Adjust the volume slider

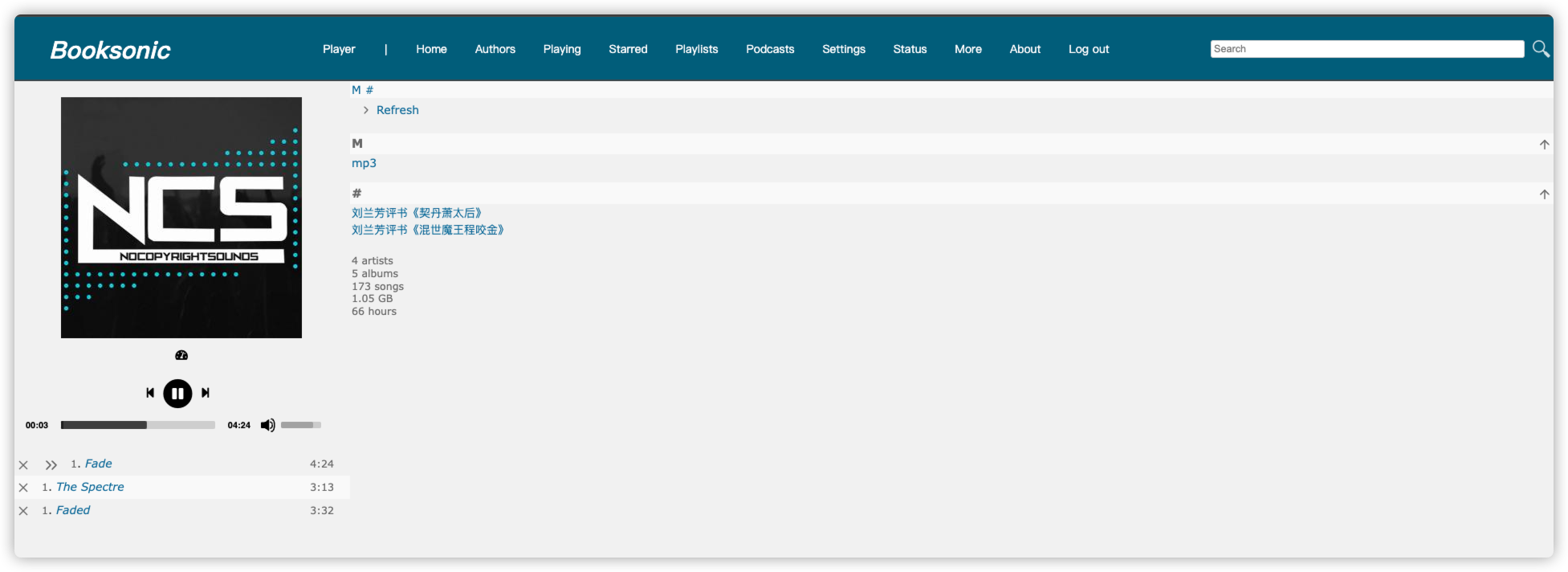[301, 425]
